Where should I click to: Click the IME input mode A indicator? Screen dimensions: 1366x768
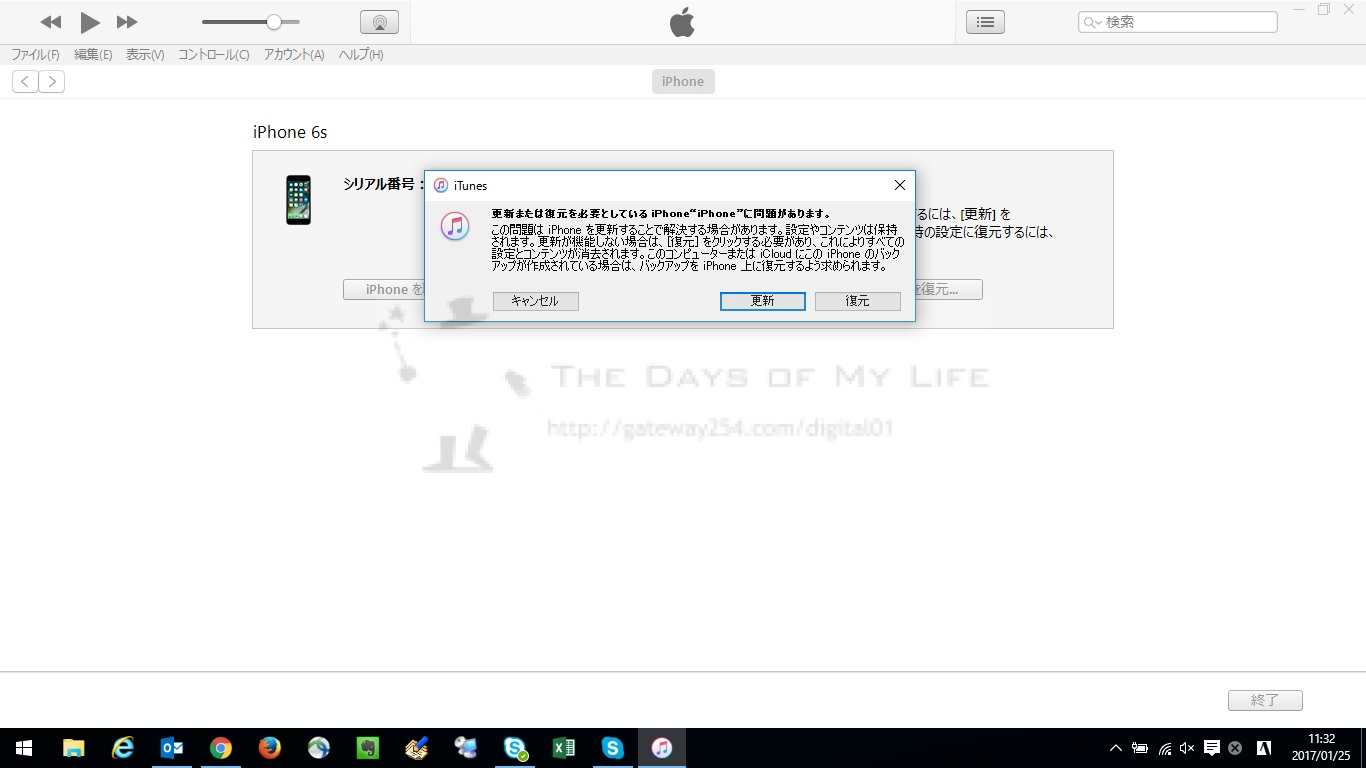(1264, 748)
